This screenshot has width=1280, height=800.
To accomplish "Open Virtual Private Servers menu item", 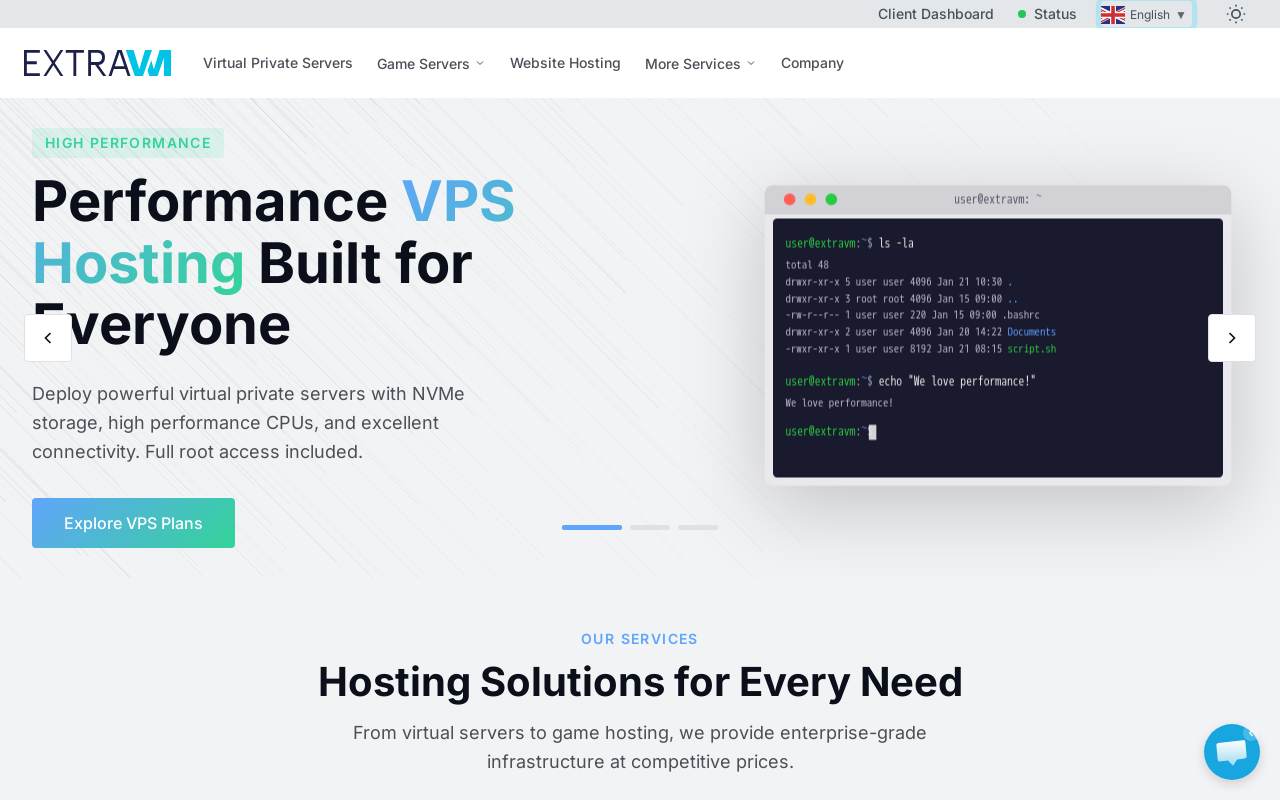I will coord(278,63).
